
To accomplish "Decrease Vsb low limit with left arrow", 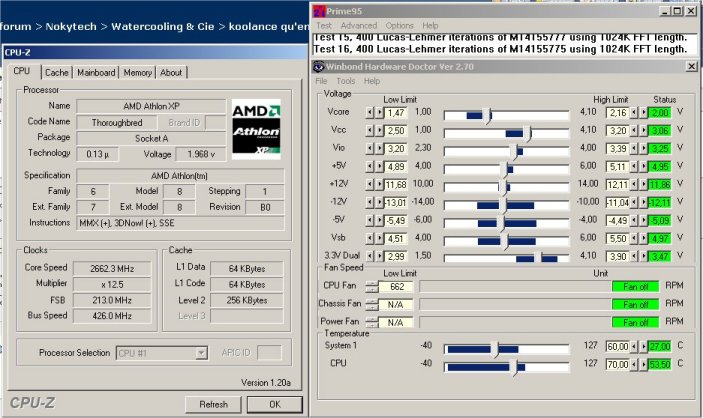I will (369, 238).
